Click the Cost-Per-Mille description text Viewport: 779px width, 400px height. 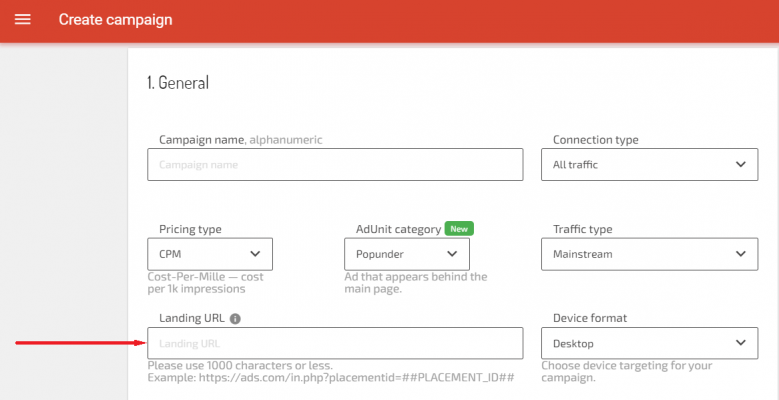206,283
